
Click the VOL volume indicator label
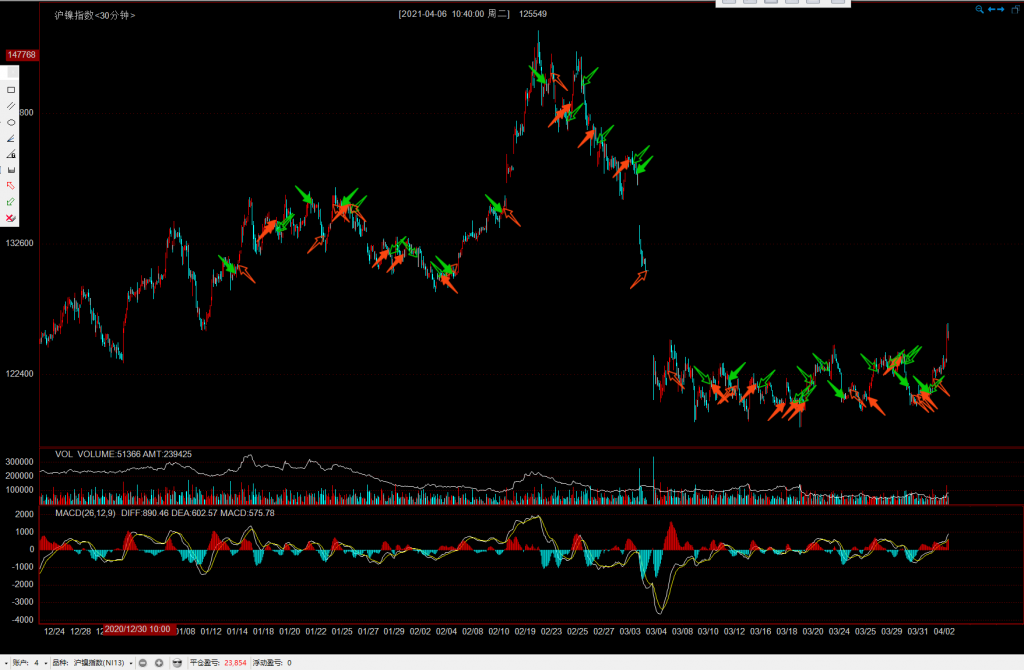[64, 454]
